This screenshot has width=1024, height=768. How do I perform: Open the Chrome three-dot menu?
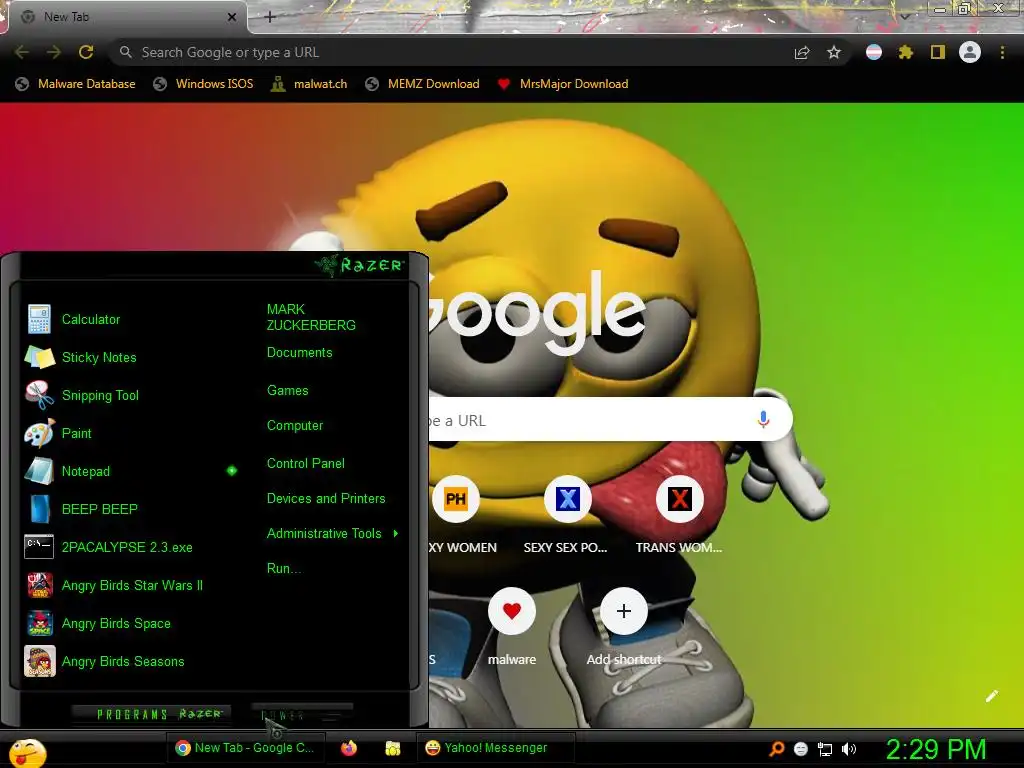pyautogui.click(x=1002, y=52)
